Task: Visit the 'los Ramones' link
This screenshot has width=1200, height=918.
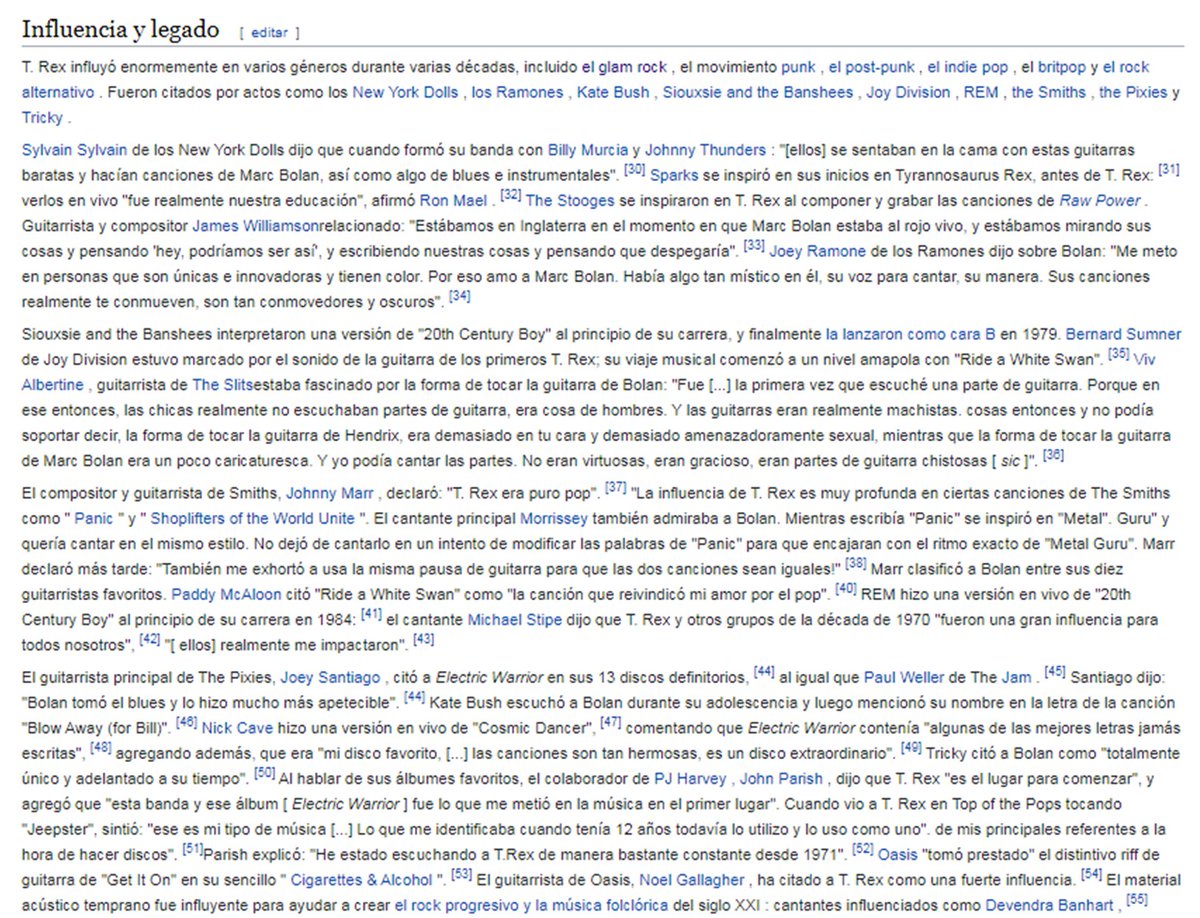Action: coord(517,92)
